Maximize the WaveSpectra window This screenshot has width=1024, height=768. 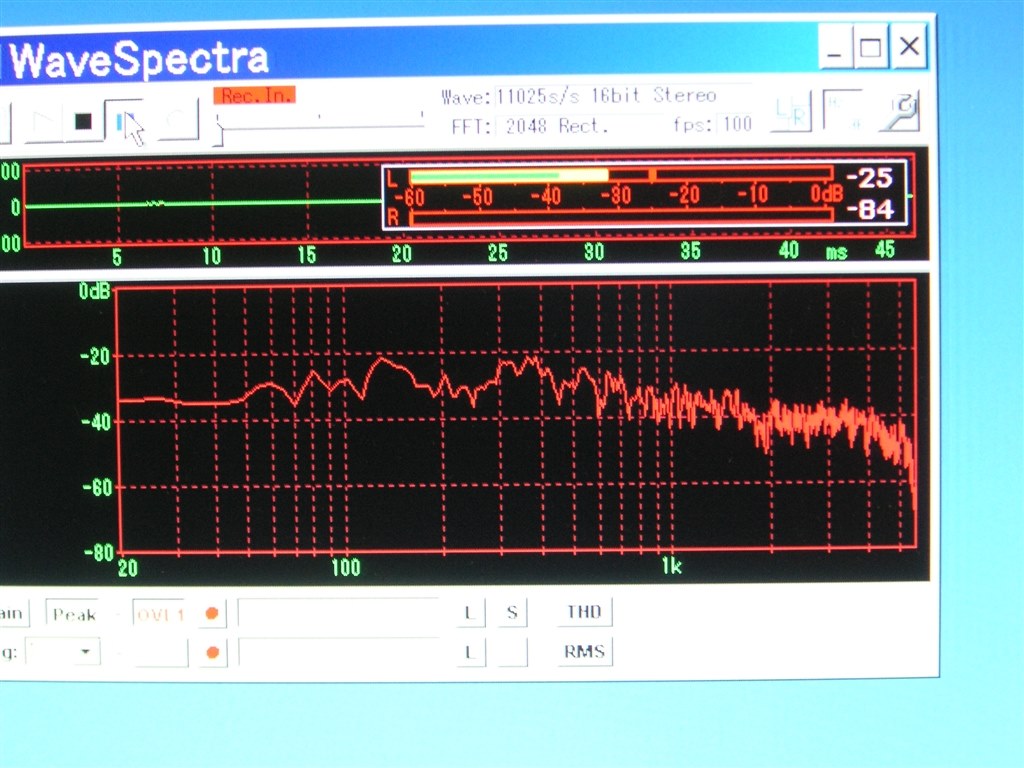pyautogui.click(x=871, y=47)
